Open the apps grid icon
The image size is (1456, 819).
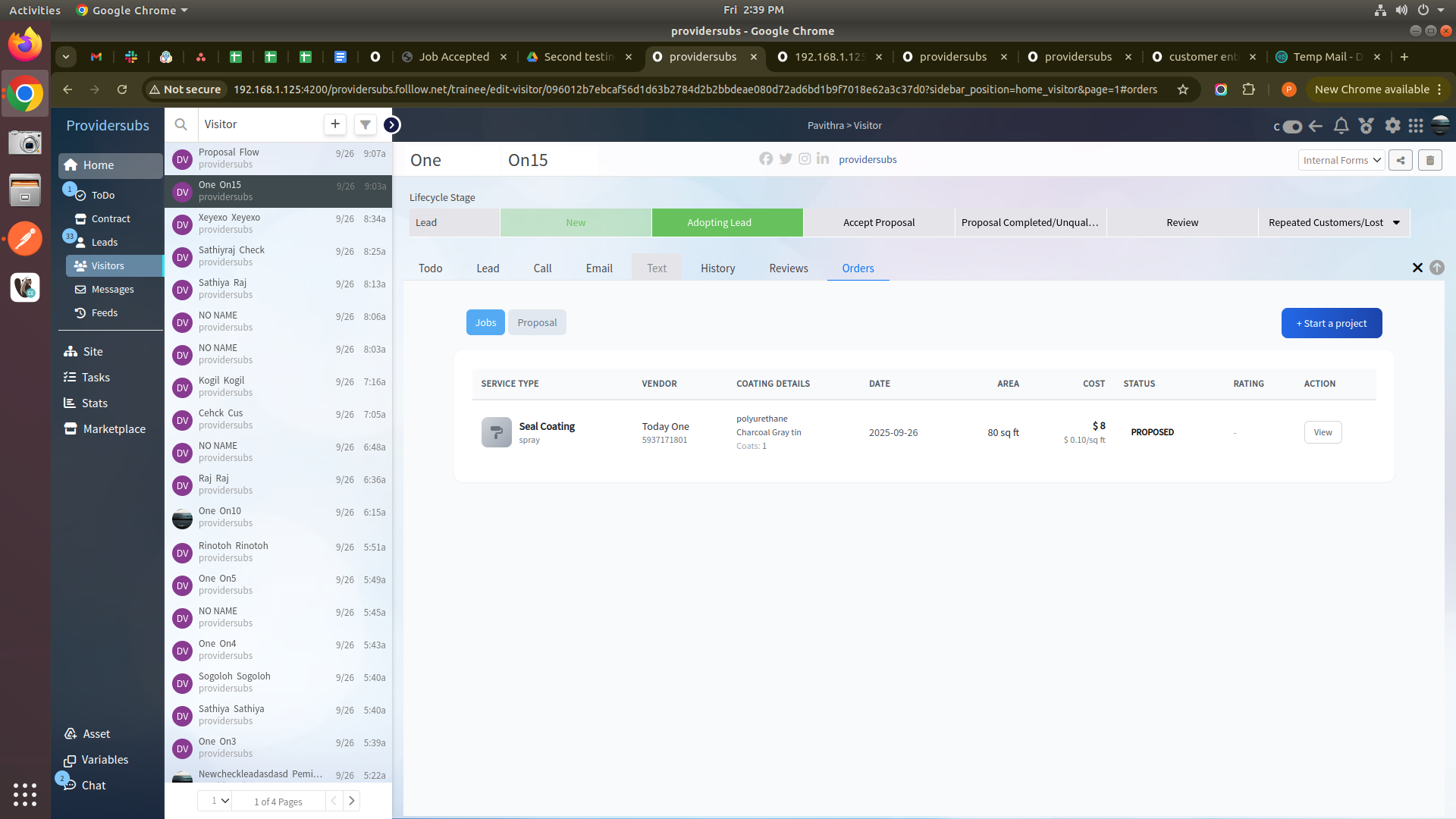pyautogui.click(x=1416, y=126)
